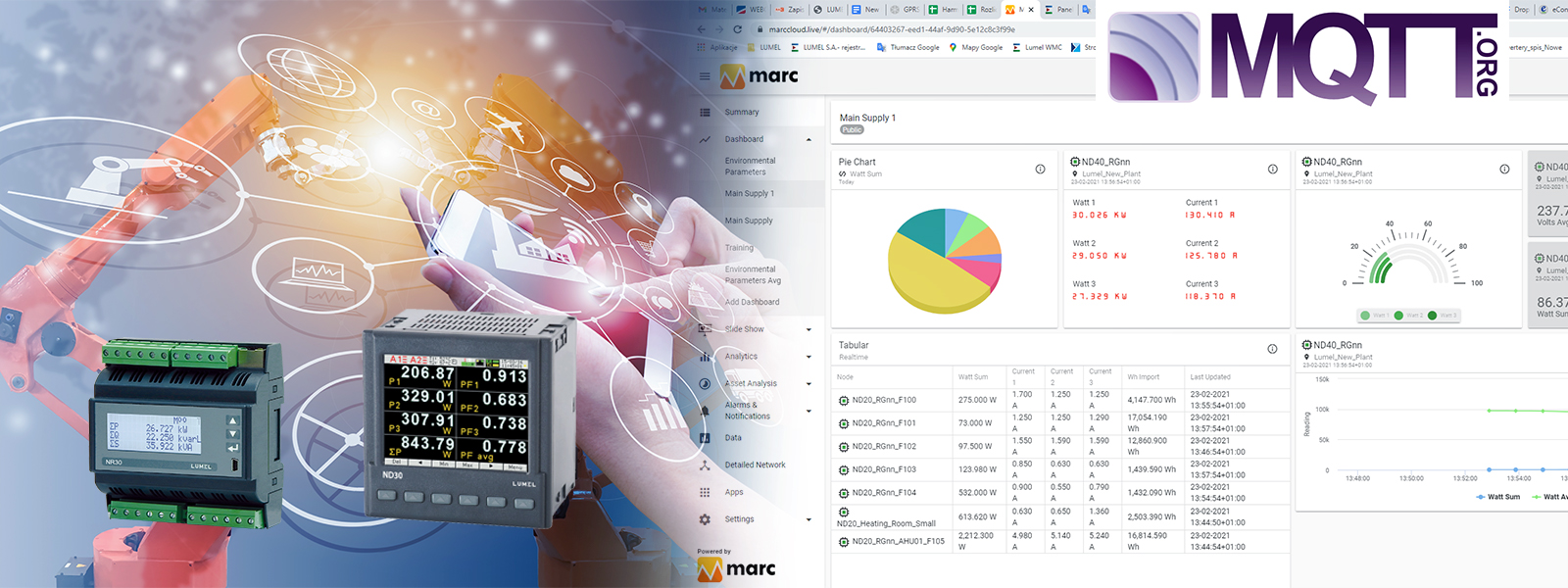Toggle Watt 2 legend on gauge
This screenshot has height=588, width=1568.
pyautogui.click(x=1410, y=316)
